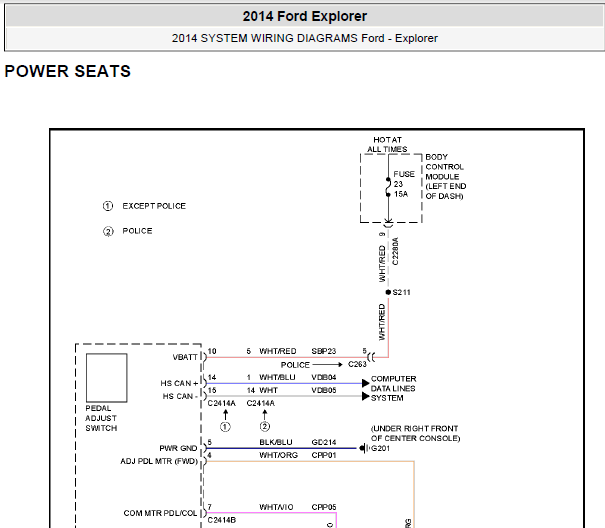Click the 'EXCEPT POLICE' legend note
Screen dimensions: 605x528
click(154, 206)
